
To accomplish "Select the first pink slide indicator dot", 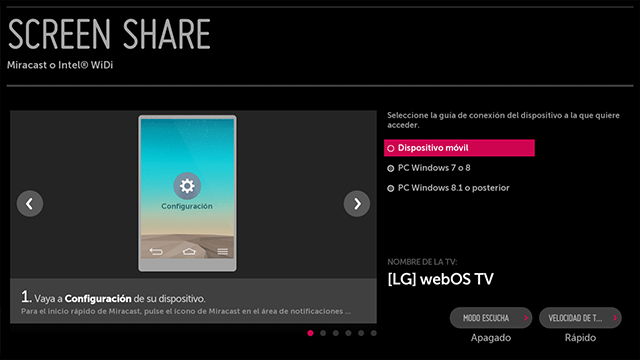I will click(x=310, y=333).
